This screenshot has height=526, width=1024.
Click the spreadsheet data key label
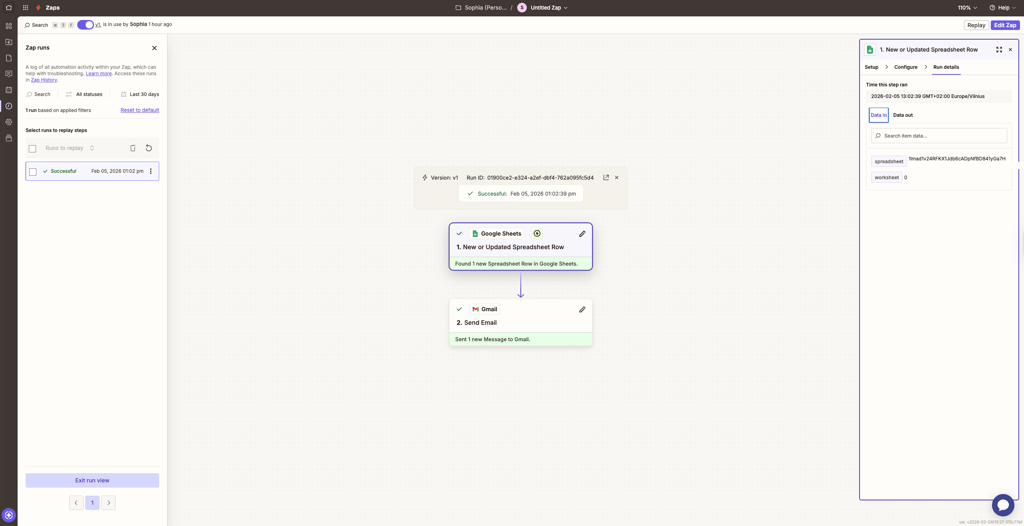click(x=889, y=161)
